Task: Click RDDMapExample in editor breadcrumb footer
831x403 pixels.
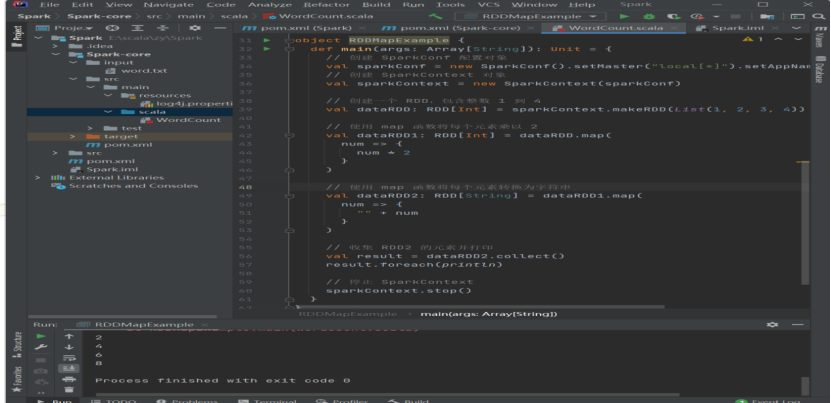Action: pos(348,314)
